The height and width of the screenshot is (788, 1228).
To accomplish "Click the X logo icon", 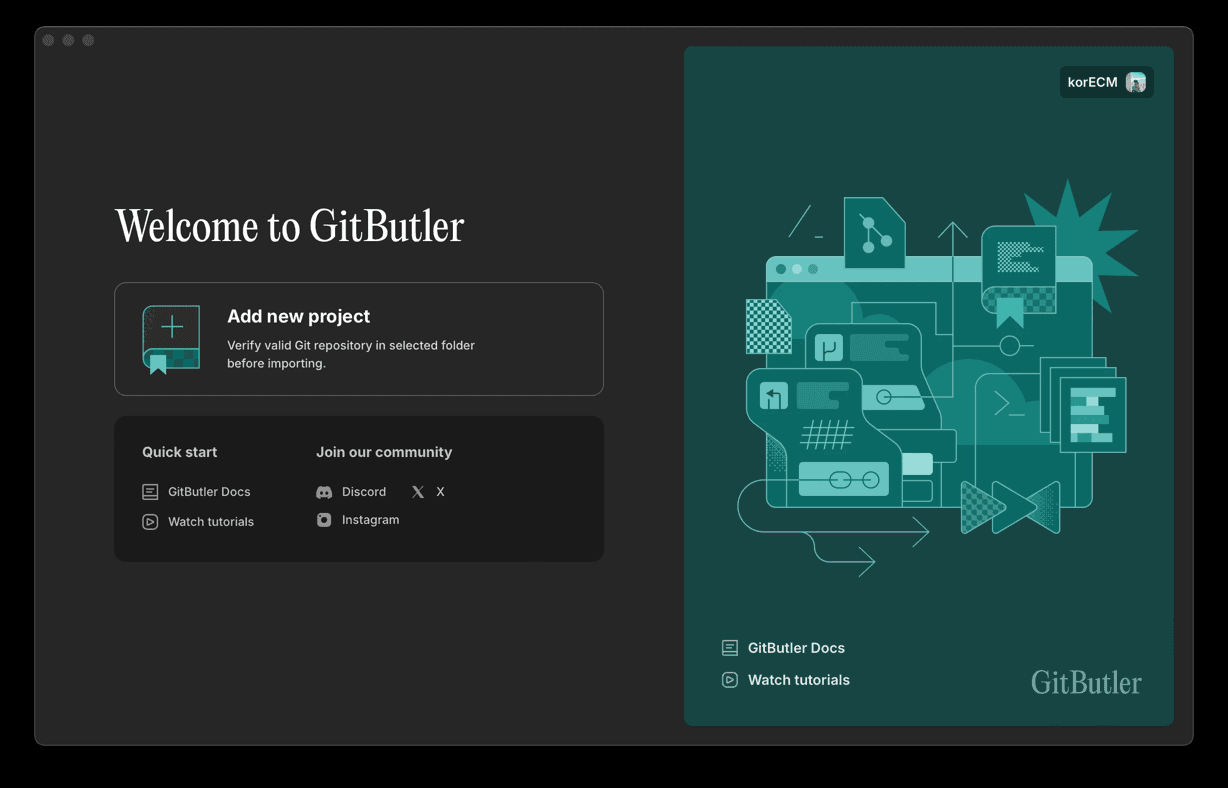I will click(x=418, y=492).
